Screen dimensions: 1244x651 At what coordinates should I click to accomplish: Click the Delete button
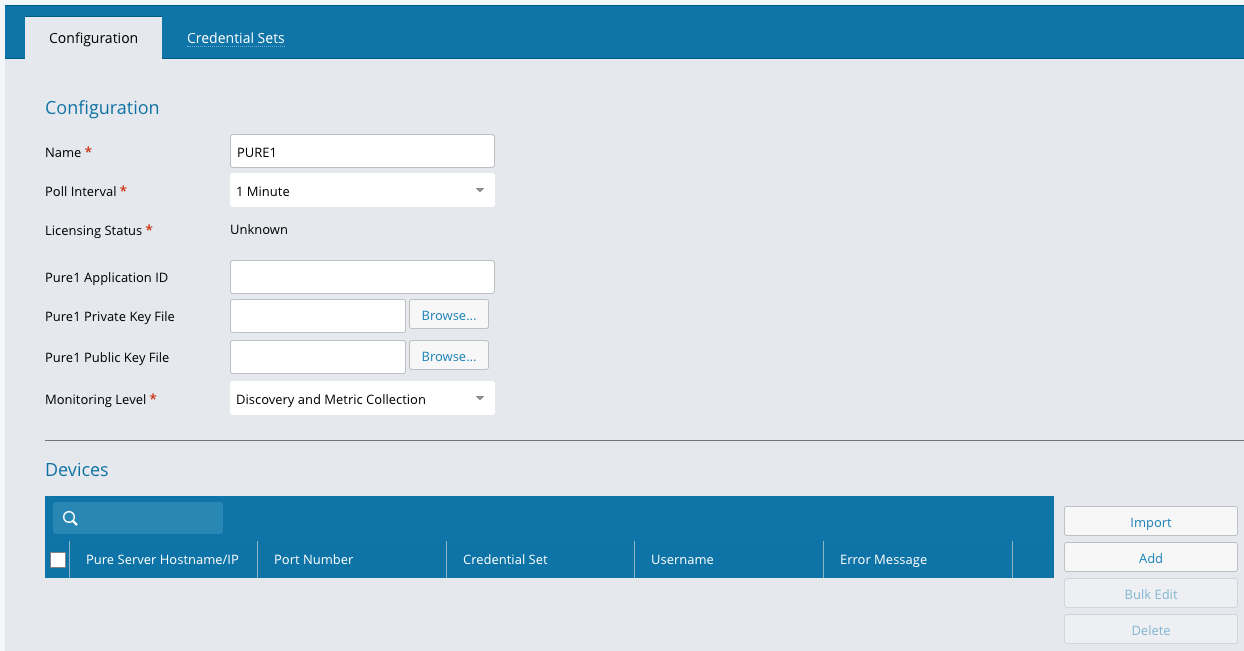1151,630
